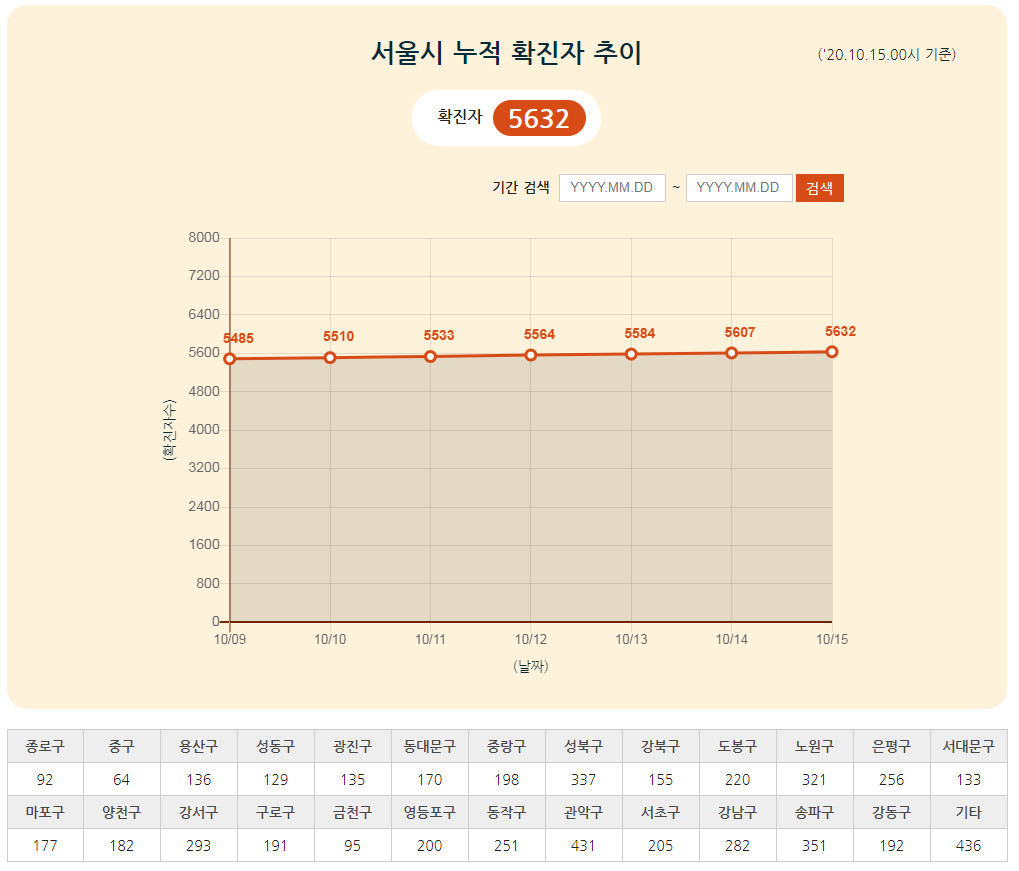
Task: Click the 강동구 table header
Action: (x=892, y=812)
